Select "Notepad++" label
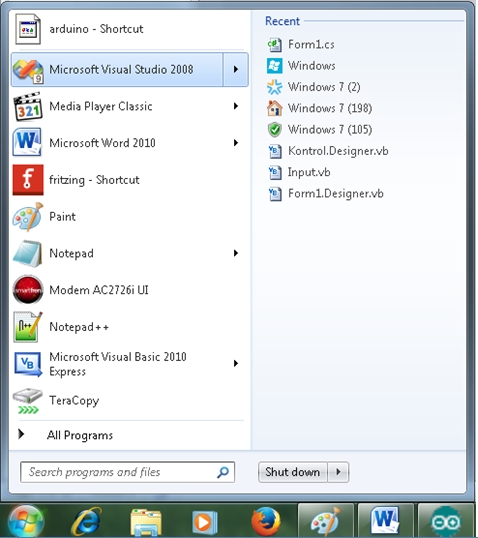The width and height of the screenshot is (478, 538). [x=79, y=327]
